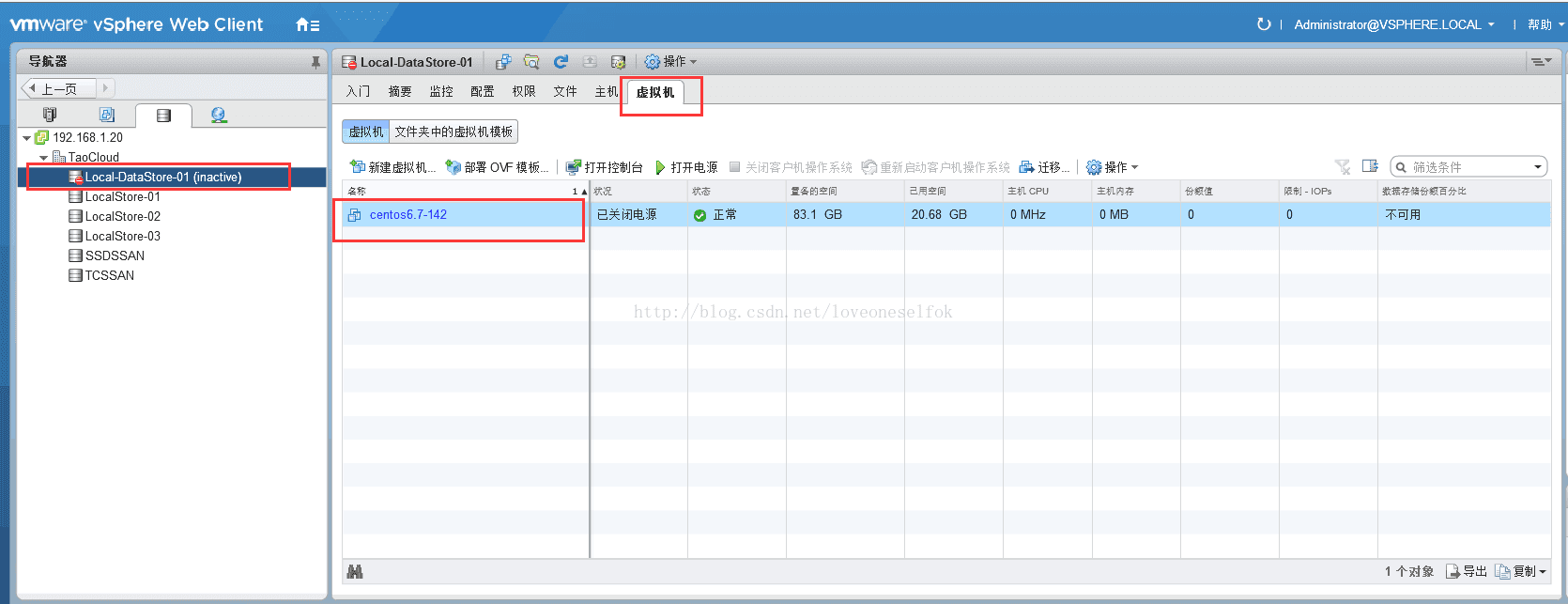Screen dimensions: 1568x604
Task: Click the vSphere home menu icon
Action: [x=307, y=25]
